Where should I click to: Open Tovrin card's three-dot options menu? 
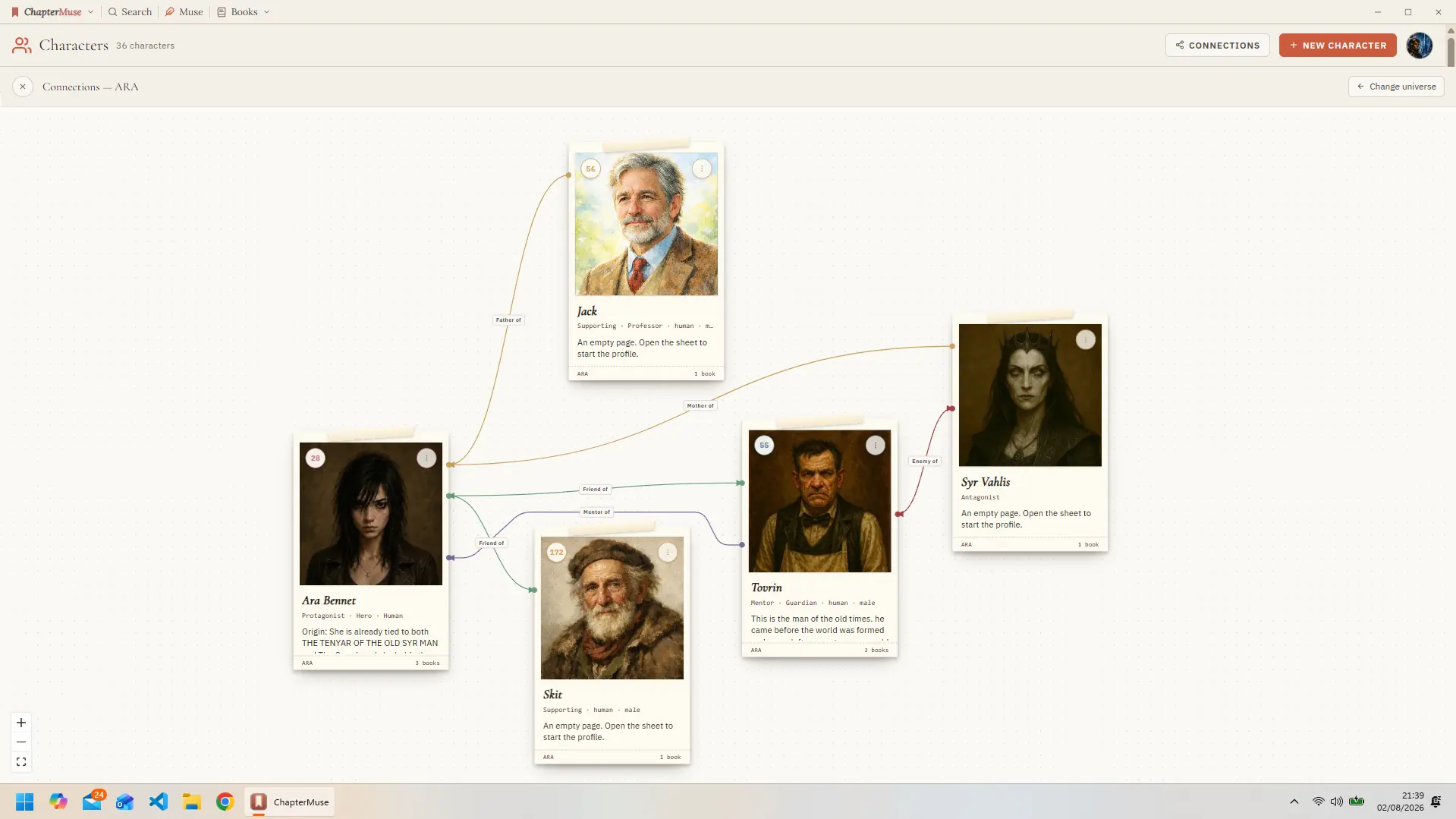click(876, 446)
